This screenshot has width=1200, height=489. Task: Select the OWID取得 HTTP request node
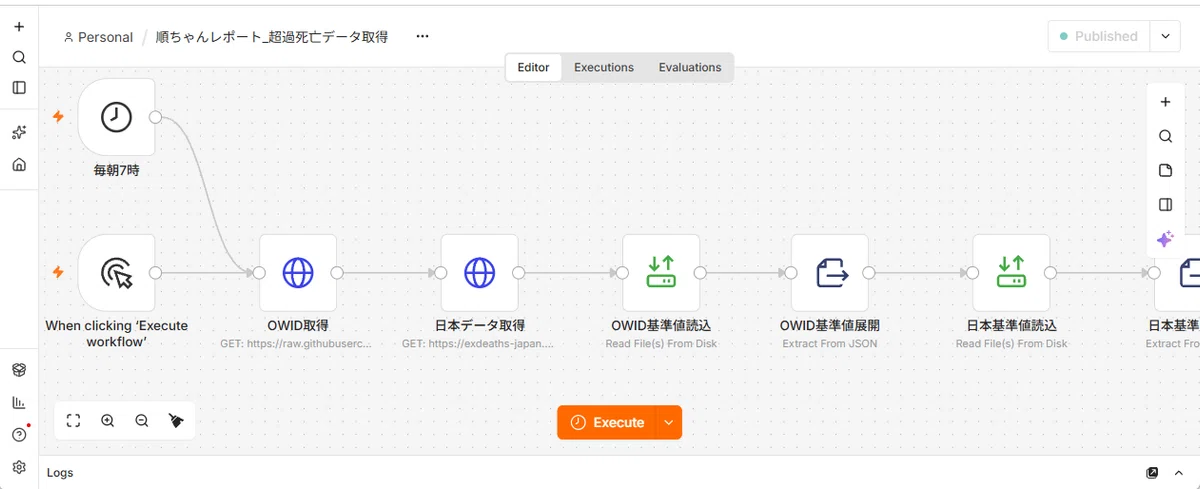(x=298, y=273)
